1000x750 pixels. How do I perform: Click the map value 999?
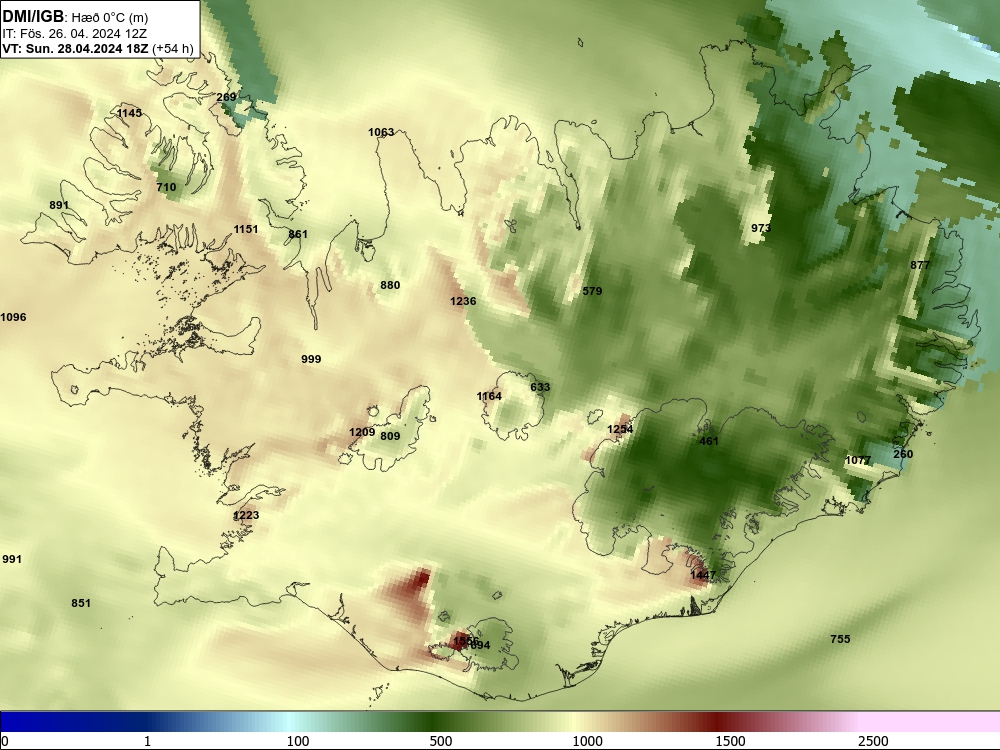point(311,359)
